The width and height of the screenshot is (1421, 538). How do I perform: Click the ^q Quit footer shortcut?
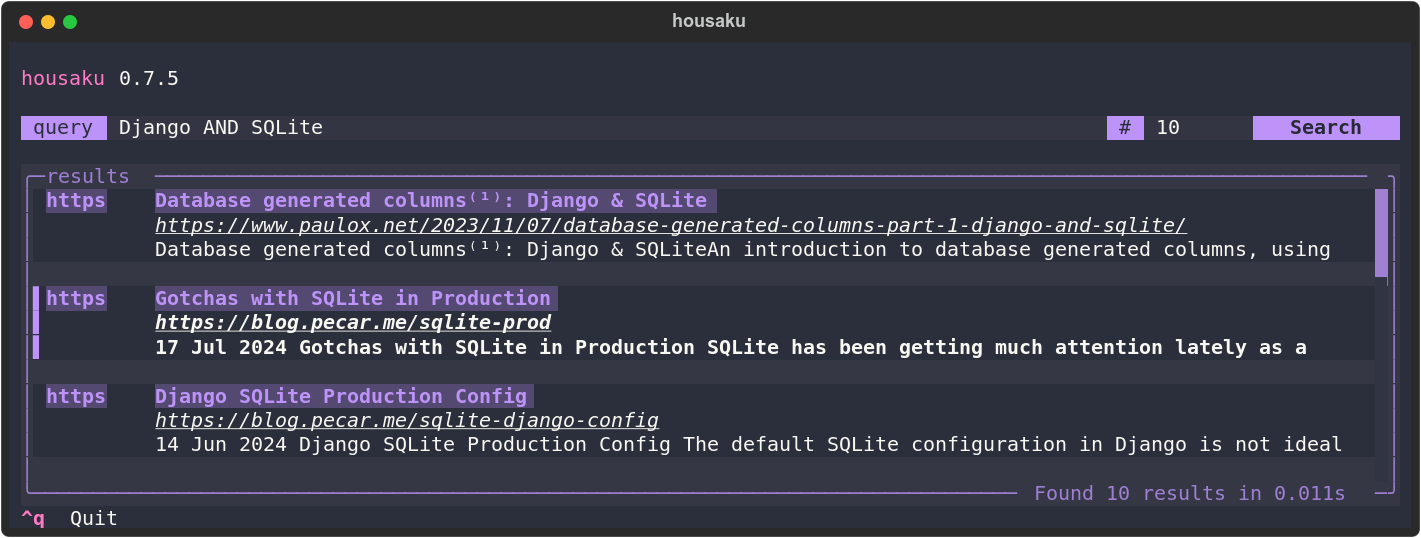point(70,518)
